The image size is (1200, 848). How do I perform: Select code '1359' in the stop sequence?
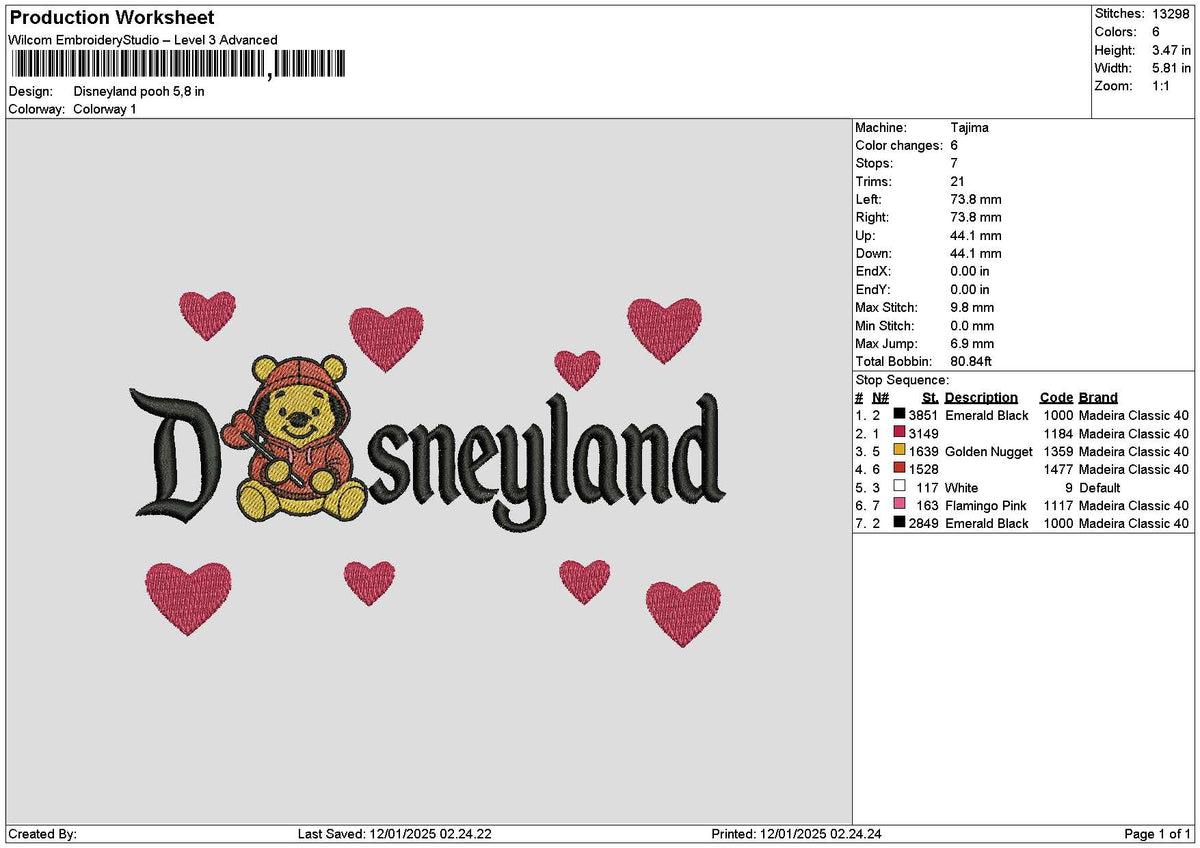1058,452
